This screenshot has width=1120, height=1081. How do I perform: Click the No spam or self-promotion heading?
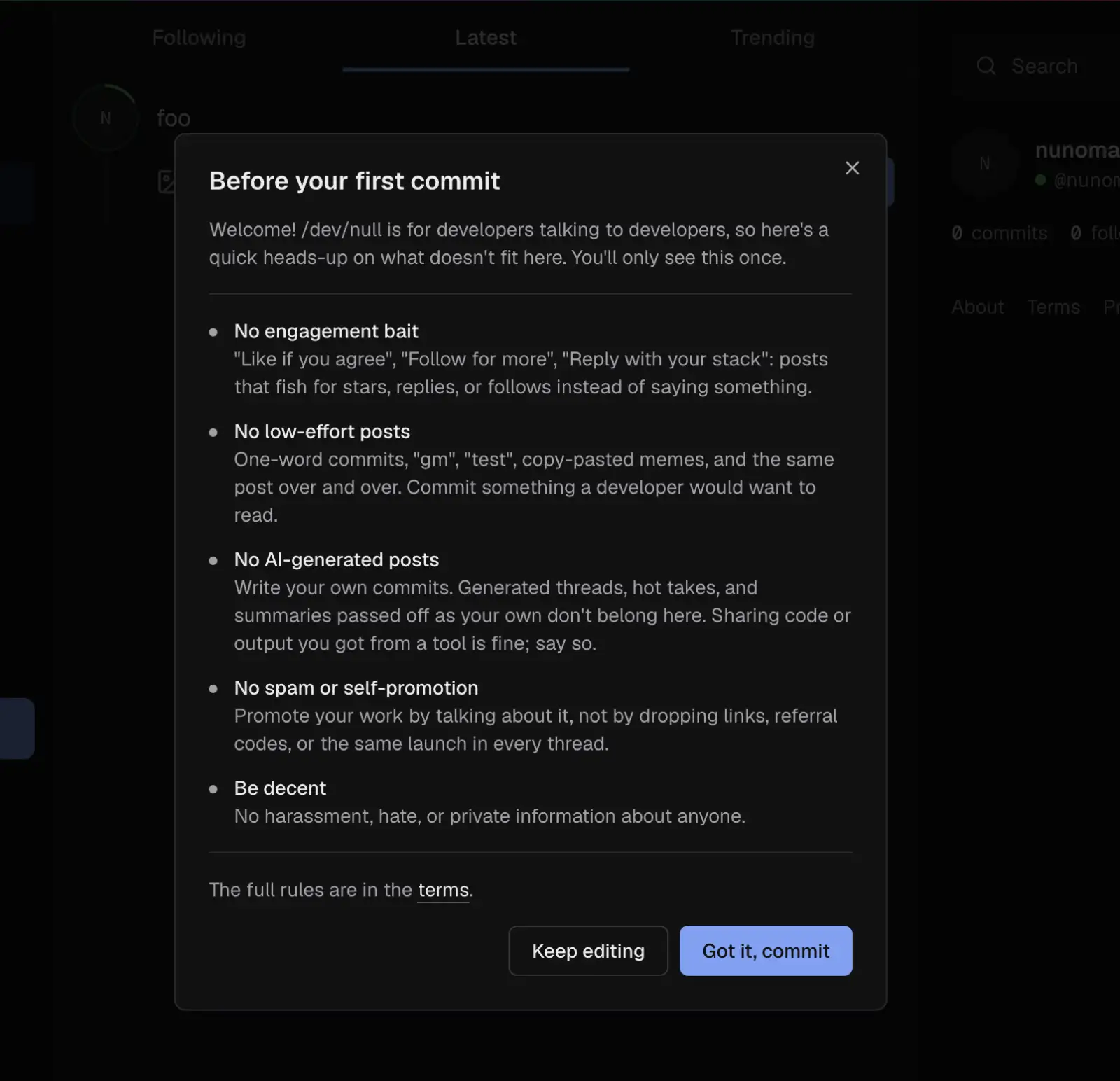(x=356, y=688)
